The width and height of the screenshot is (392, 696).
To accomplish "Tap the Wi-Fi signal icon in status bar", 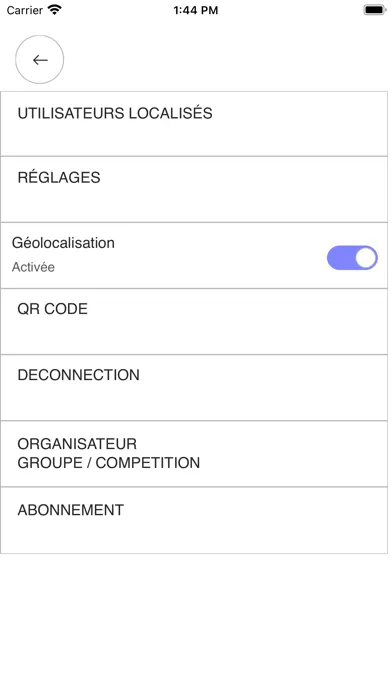I will [x=55, y=9].
